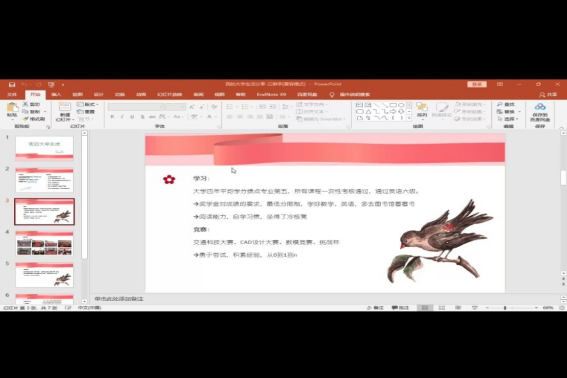Switch to the EndNote X9 tab
567x378 pixels.
coord(271,94)
